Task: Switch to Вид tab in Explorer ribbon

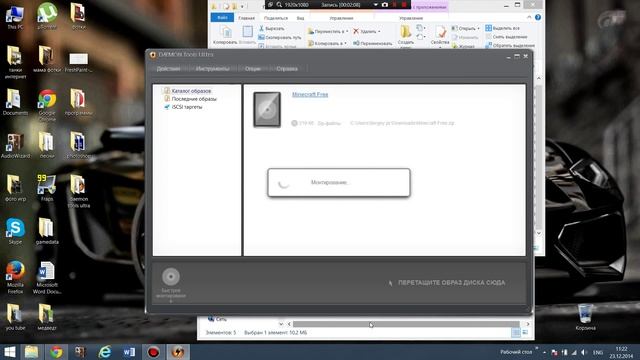Action: [x=300, y=18]
